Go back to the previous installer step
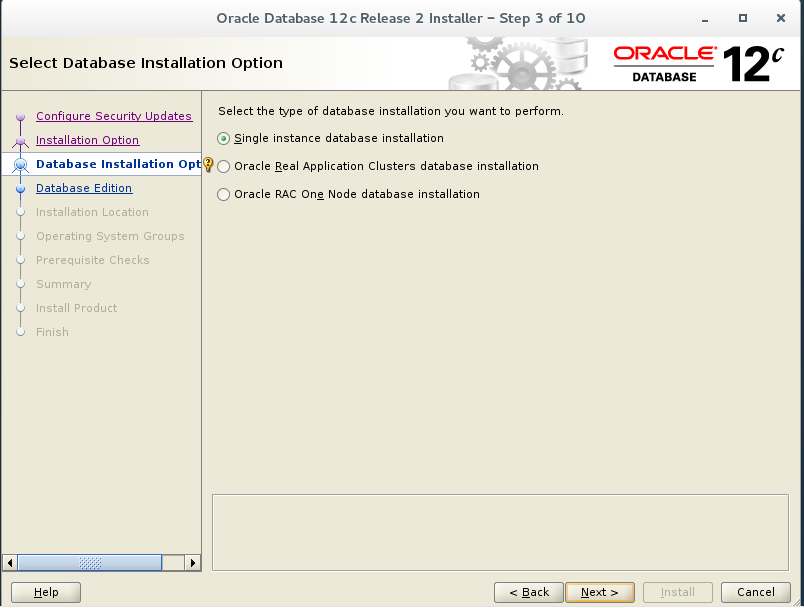This screenshot has width=804, height=608. tap(528, 592)
